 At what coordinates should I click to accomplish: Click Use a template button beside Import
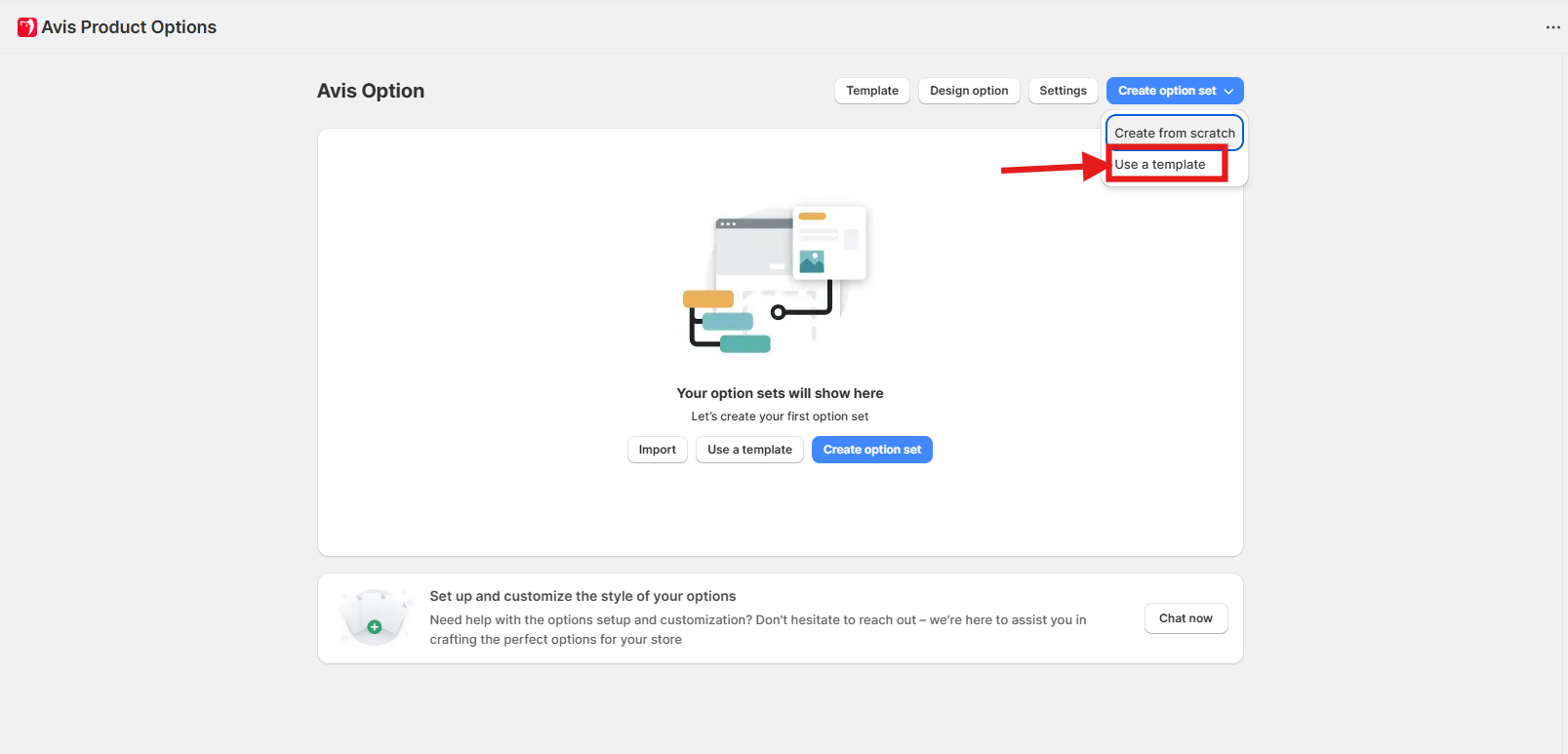[749, 450]
